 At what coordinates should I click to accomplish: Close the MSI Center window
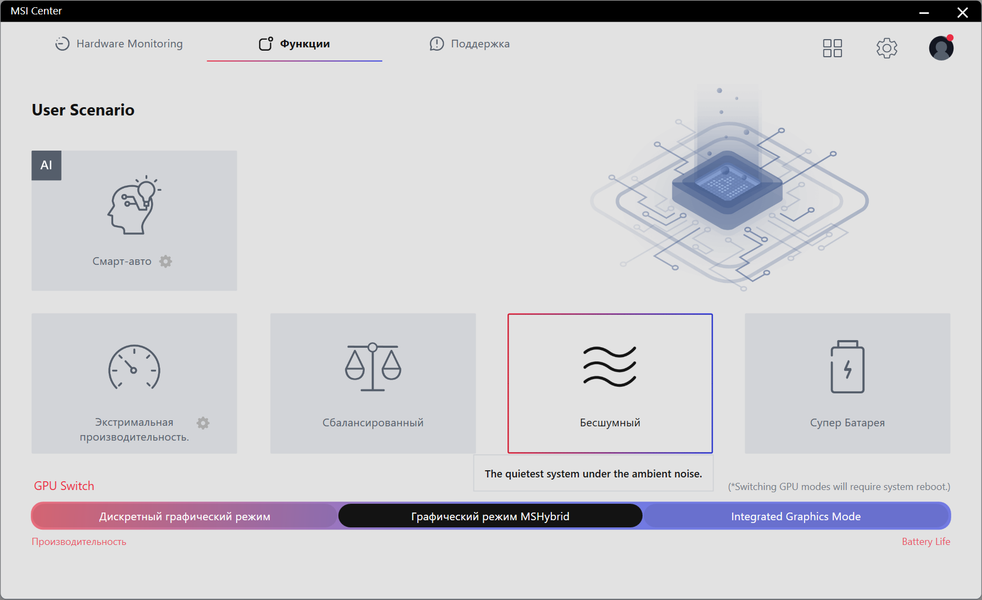pos(963,11)
